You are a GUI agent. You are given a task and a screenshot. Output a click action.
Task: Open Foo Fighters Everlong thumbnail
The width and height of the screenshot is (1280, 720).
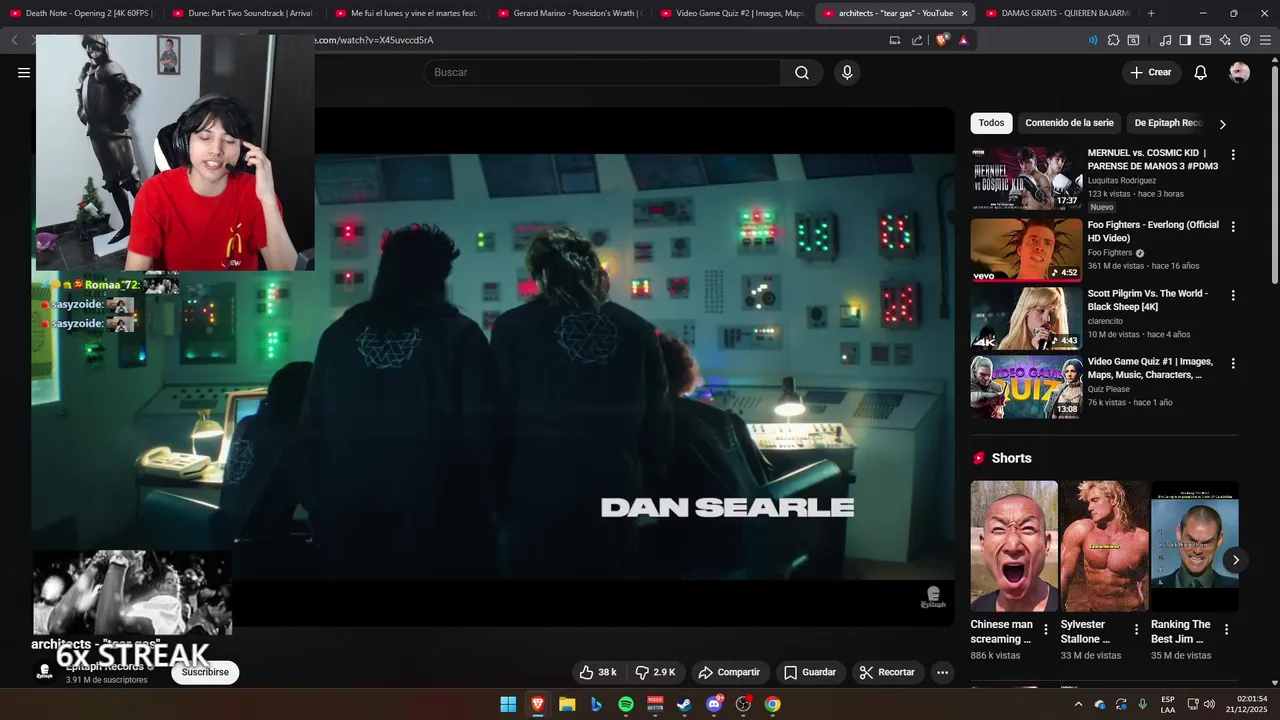(x=1026, y=250)
